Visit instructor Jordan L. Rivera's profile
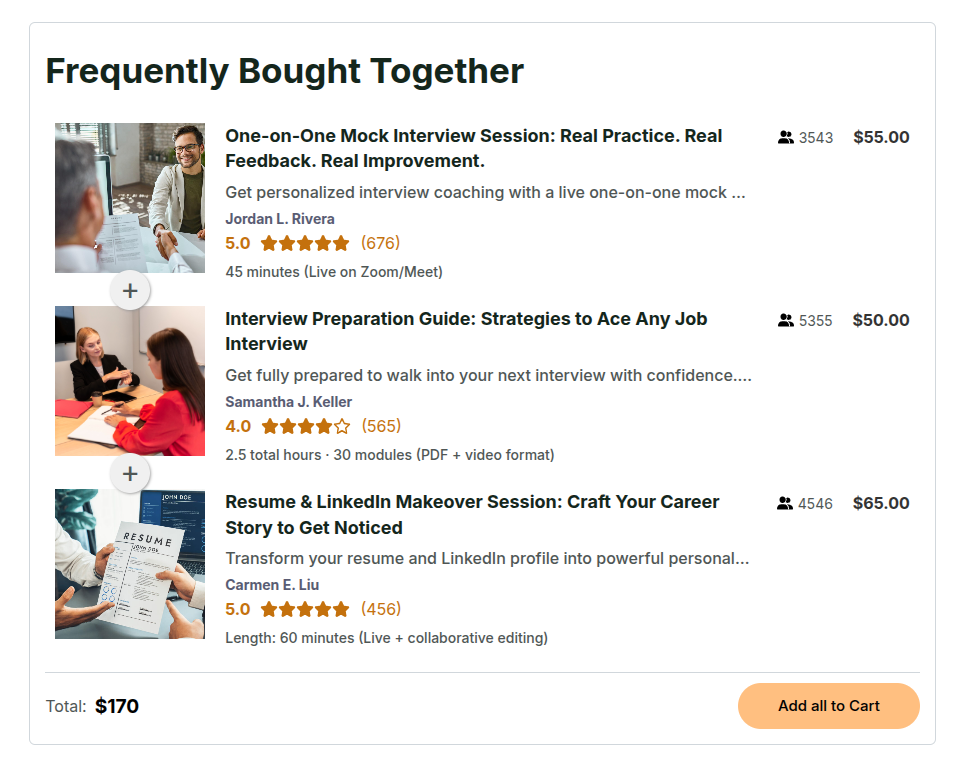Screen dimensions: 965x773 click(280, 219)
